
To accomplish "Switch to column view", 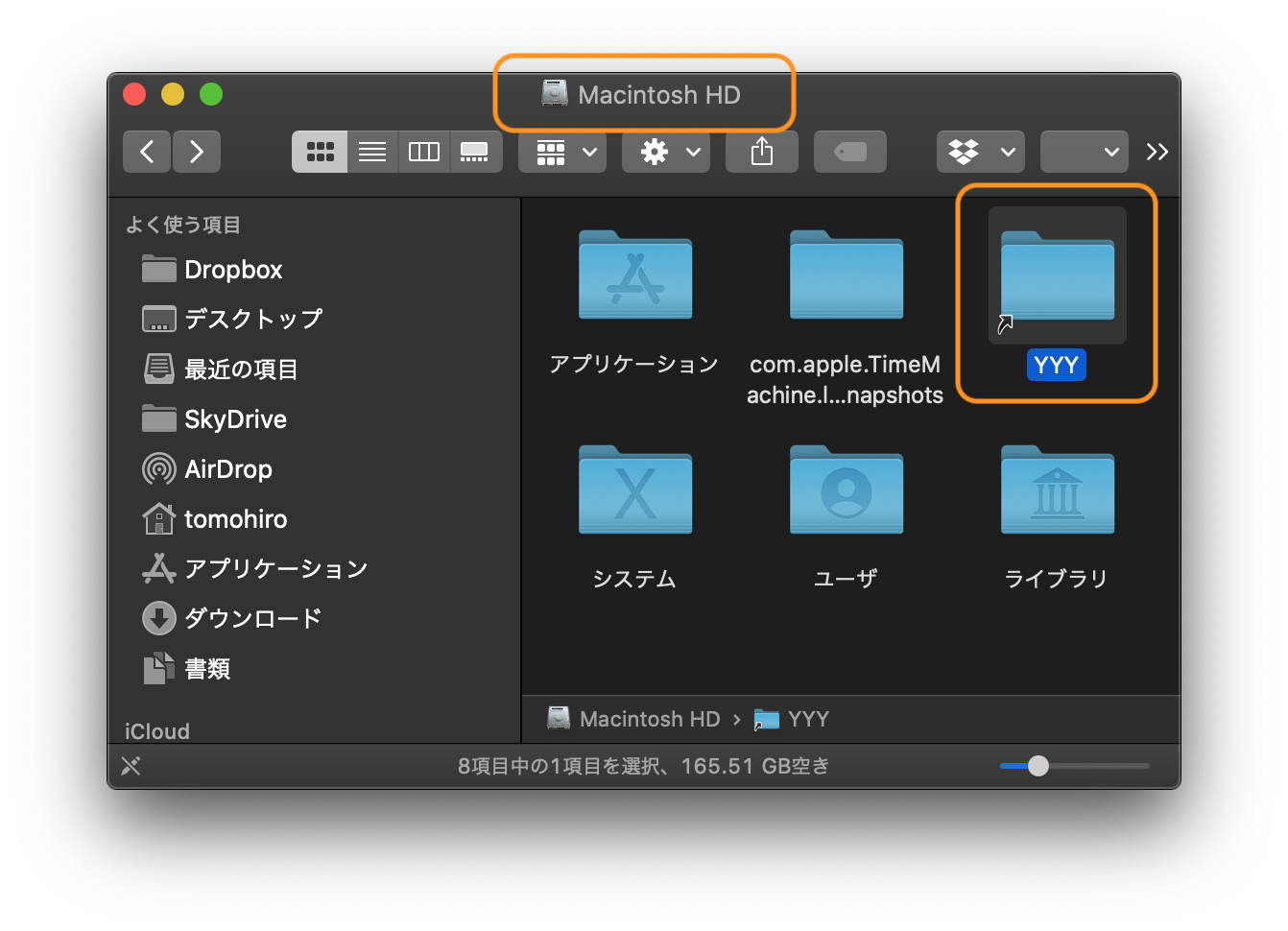I will click(x=423, y=151).
